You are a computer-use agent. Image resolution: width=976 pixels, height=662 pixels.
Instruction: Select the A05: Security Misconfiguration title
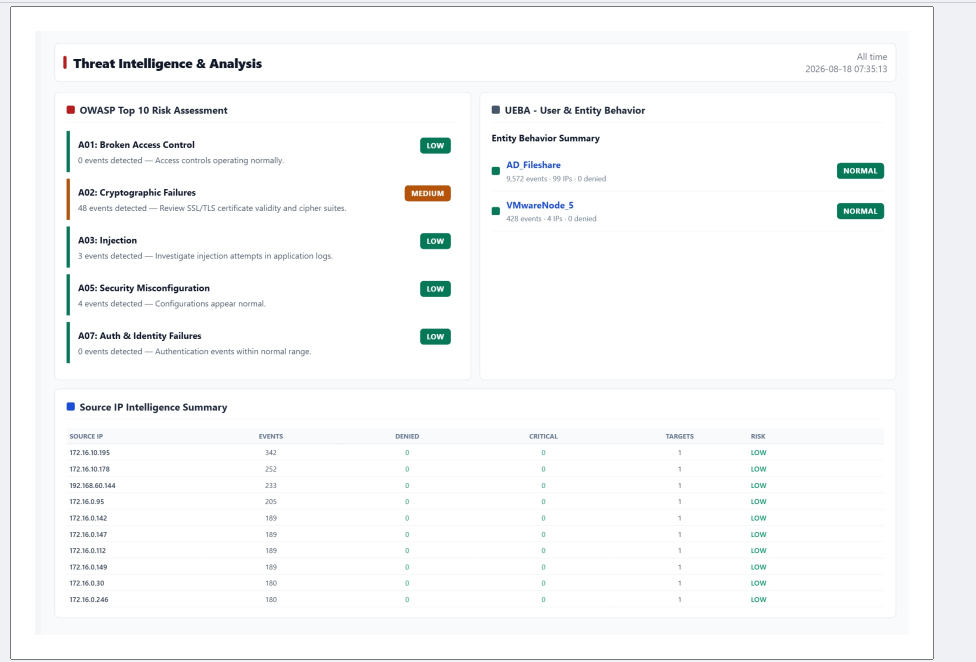pyautogui.click(x=144, y=288)
